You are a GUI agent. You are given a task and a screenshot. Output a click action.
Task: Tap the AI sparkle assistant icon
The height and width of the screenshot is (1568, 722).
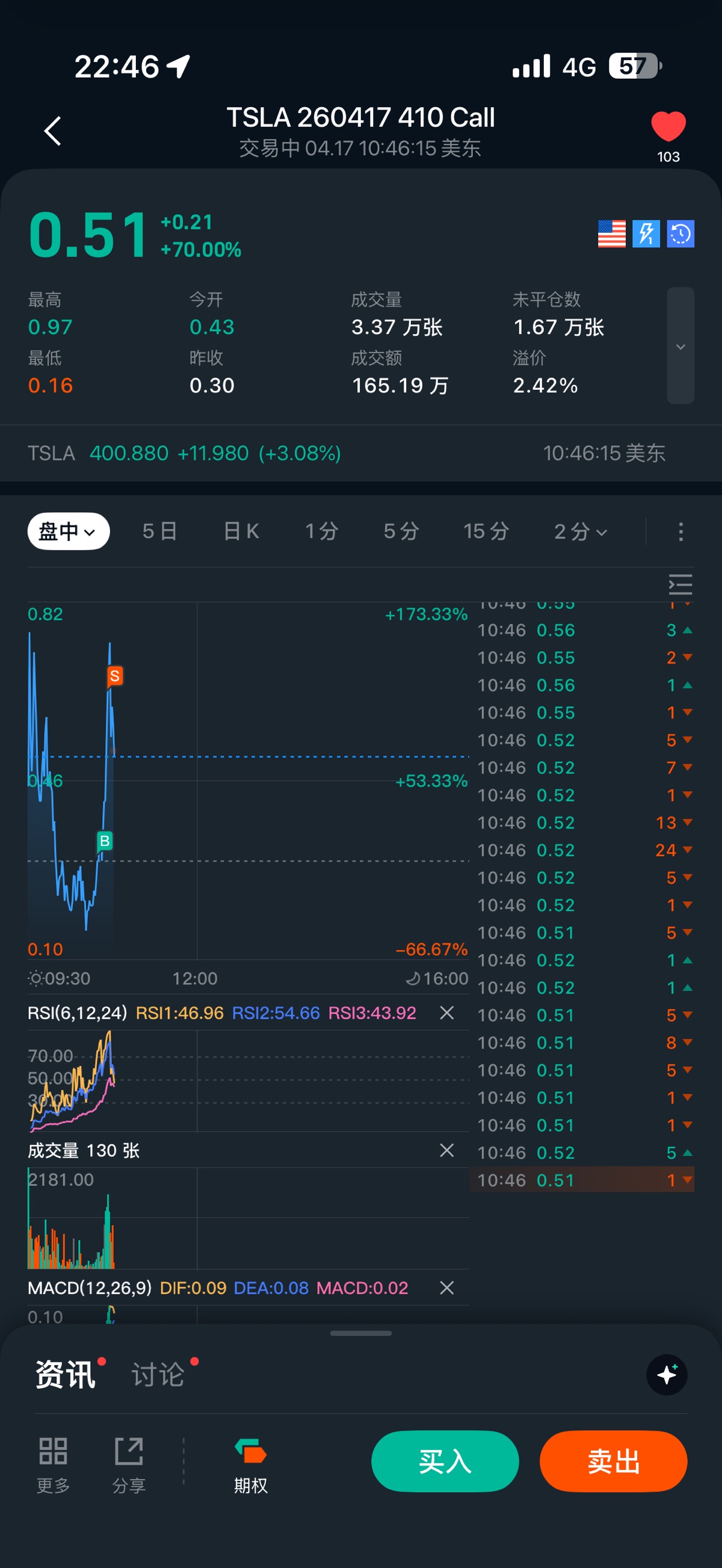667,1374
